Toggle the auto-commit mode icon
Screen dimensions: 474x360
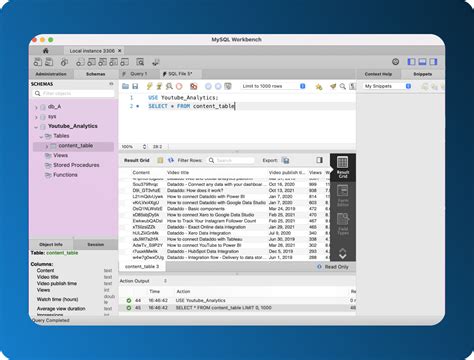[x=228, y=86]
